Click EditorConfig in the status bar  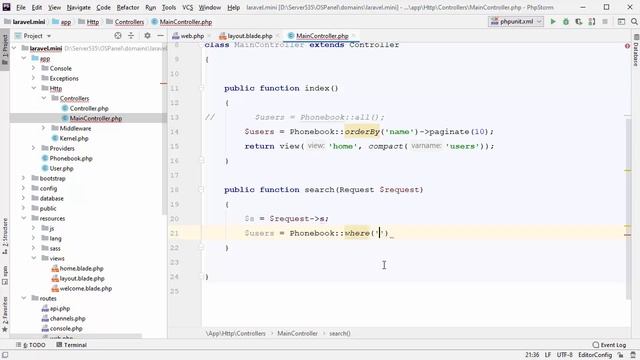(595, 355)
